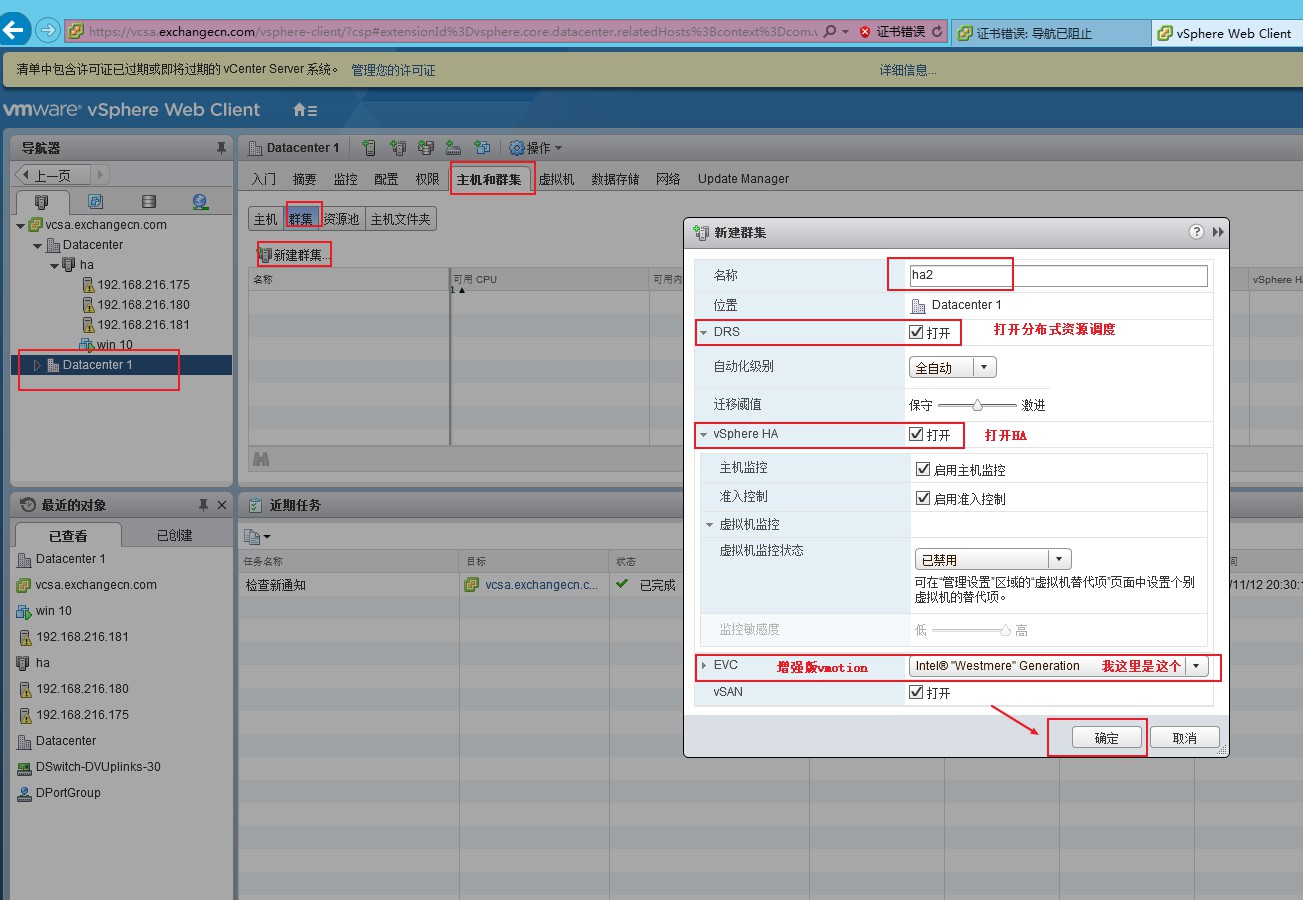Switch to the vSphere Web Client browser tab
This screenshot has height=900, width=1303.
(x=1225, y=32)
